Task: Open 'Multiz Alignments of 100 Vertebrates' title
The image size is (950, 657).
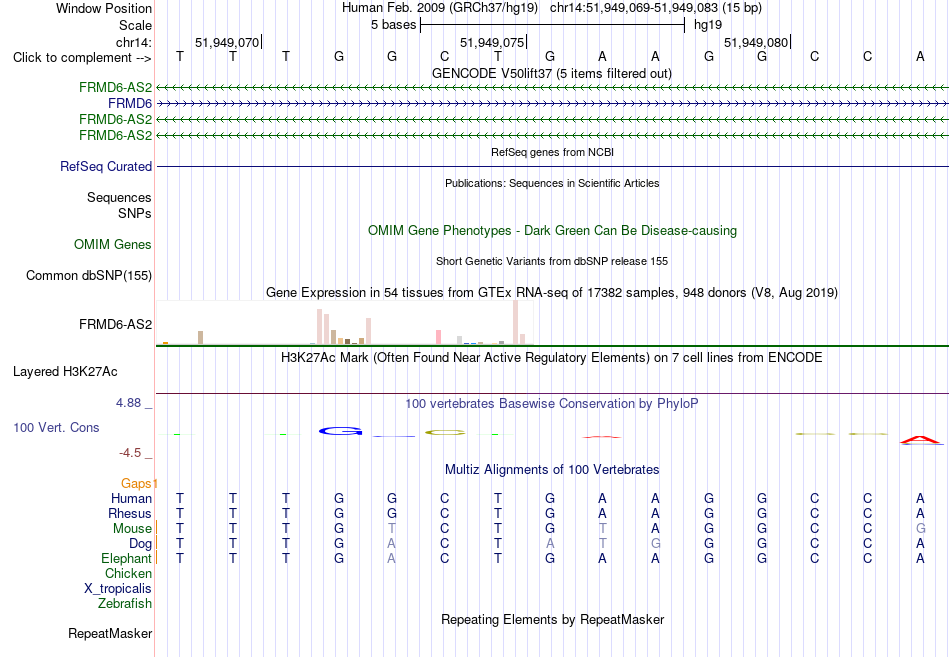Action: click(552, 470)
